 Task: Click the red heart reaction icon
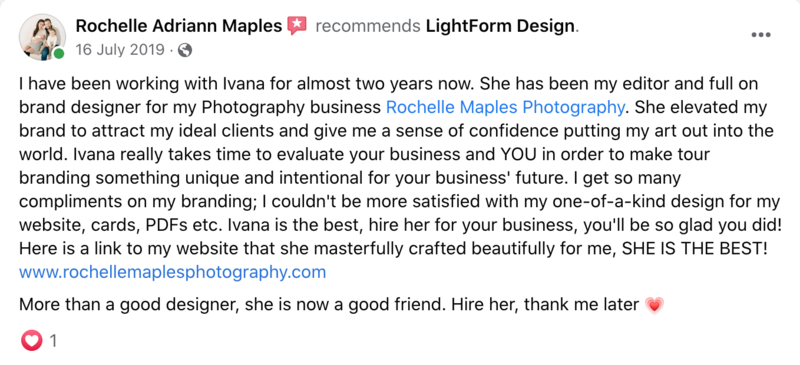click(x=32, y=340)
